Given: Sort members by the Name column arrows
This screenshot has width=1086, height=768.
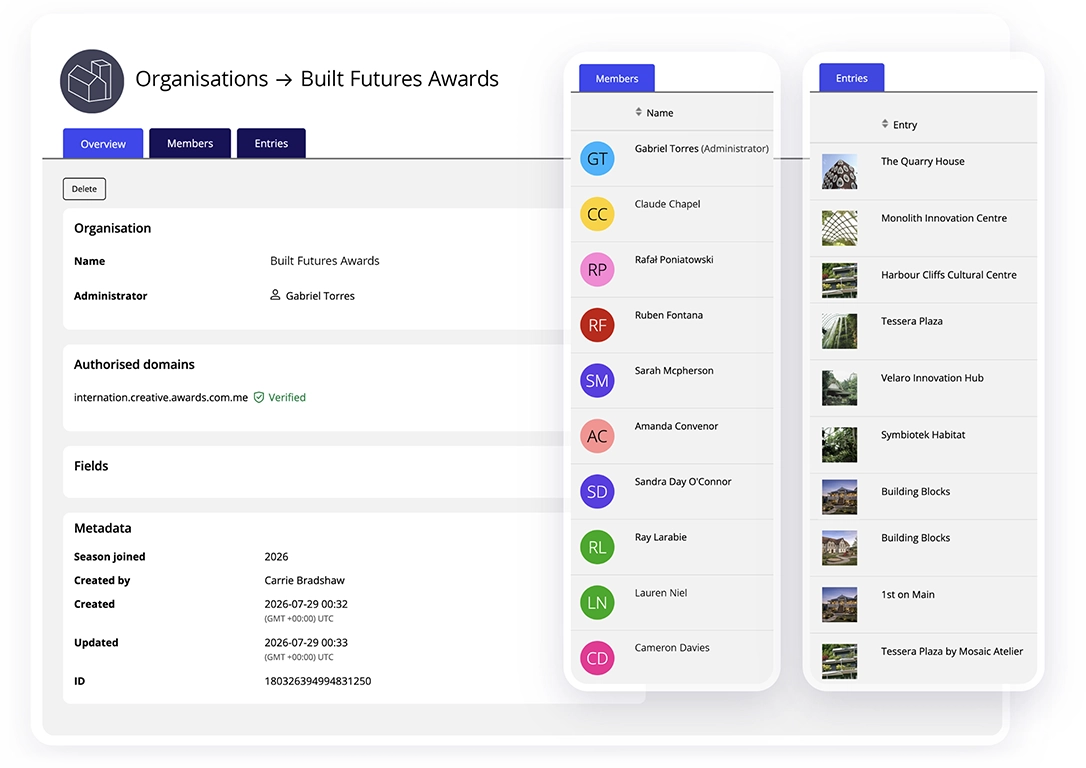Looking at the screenshot, I should (x=639, y=112).
